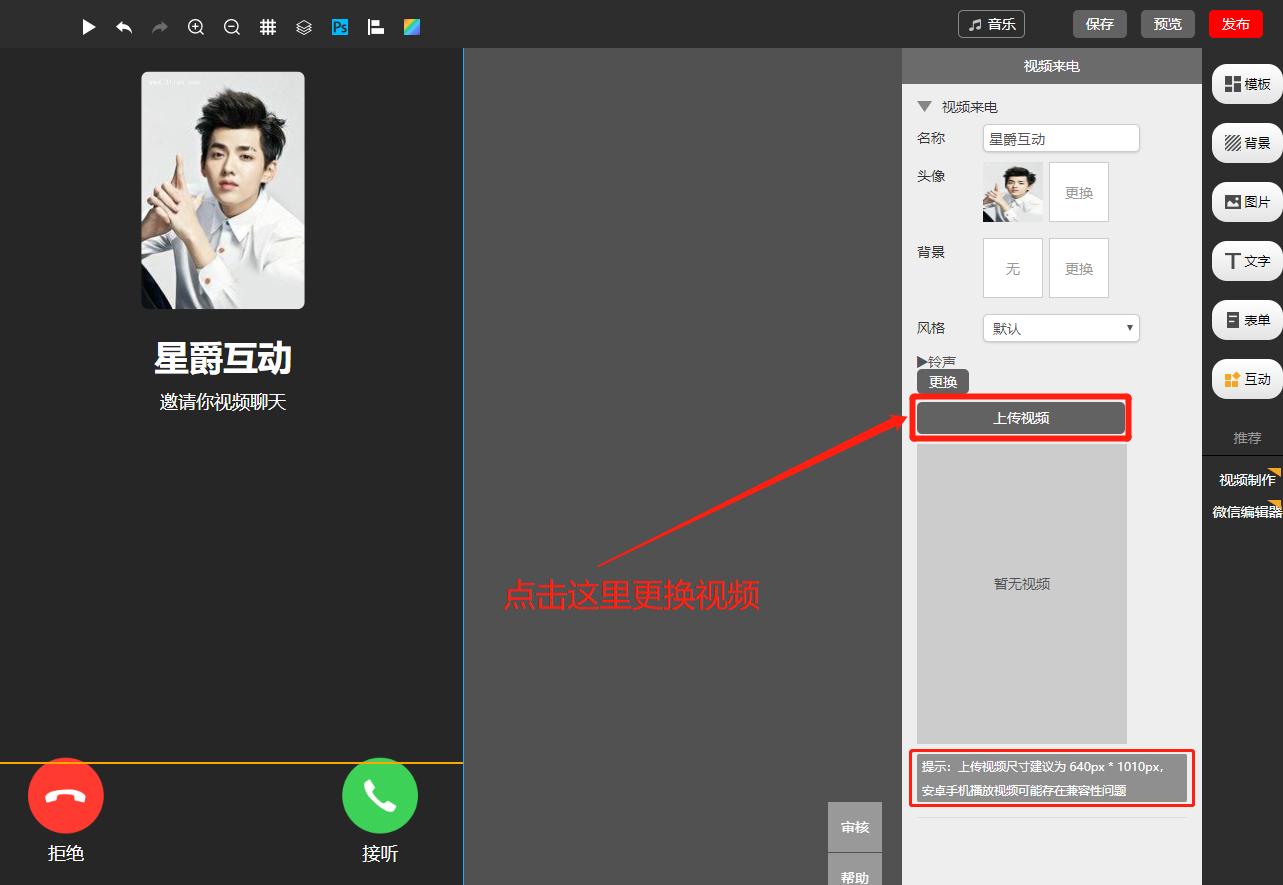Click the zoom out magnifier icon
Image resolution: width=1283 pixels, height=885 pixels.
click(x=232, y=27)
